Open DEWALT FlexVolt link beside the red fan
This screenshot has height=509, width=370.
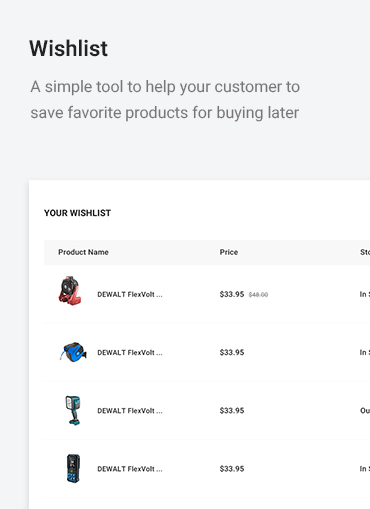coord(130,294)
